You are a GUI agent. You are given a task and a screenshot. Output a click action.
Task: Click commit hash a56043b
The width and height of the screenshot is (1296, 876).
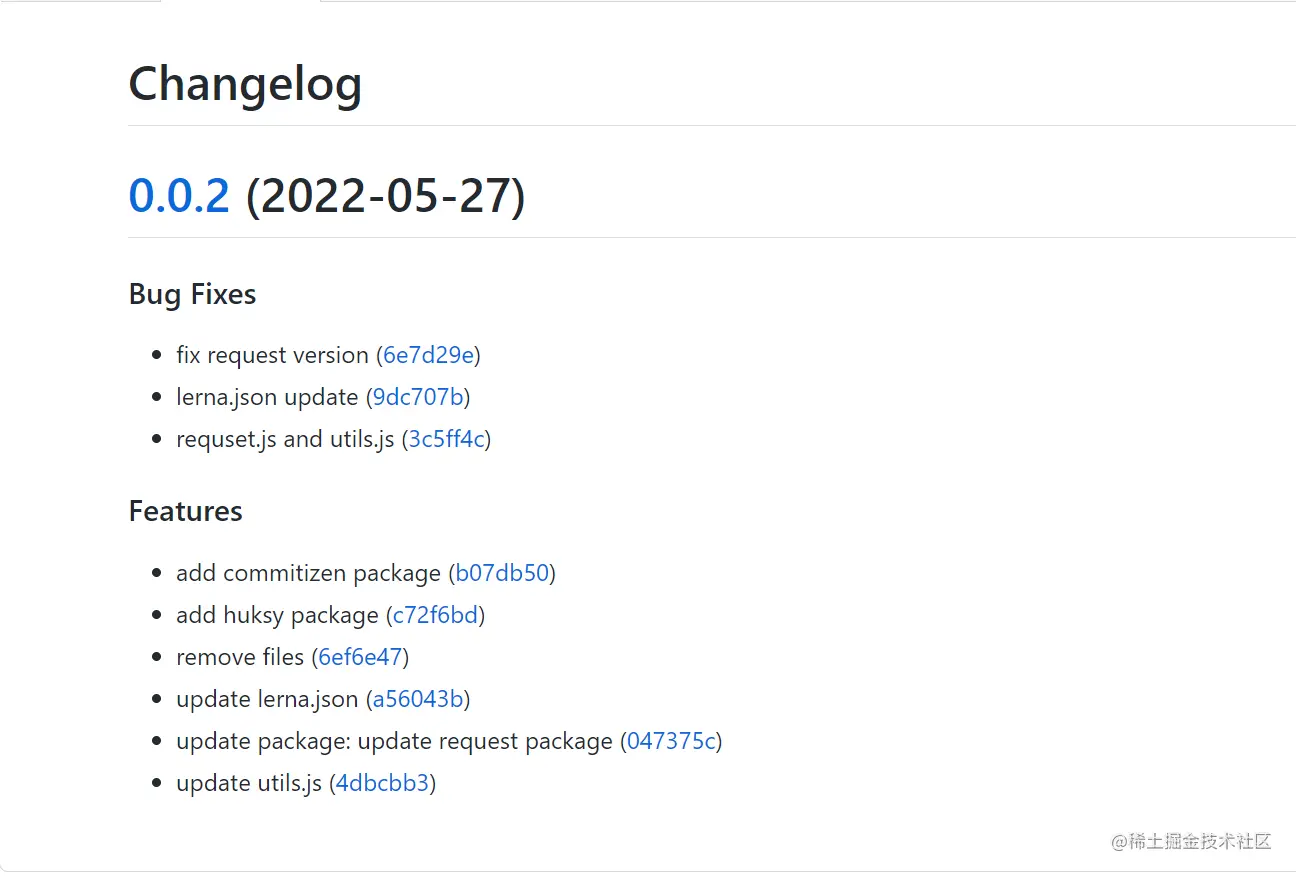(x=418, y=699)
